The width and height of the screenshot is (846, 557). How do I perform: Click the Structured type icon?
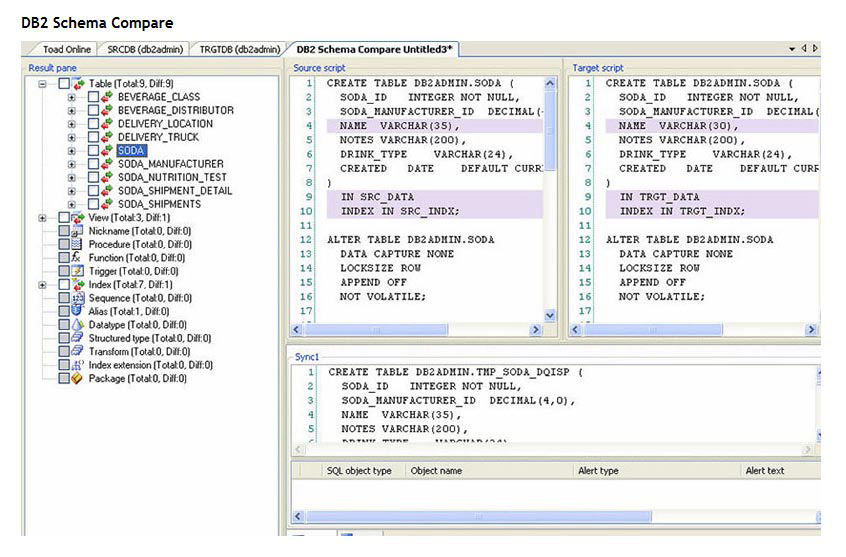78,338
